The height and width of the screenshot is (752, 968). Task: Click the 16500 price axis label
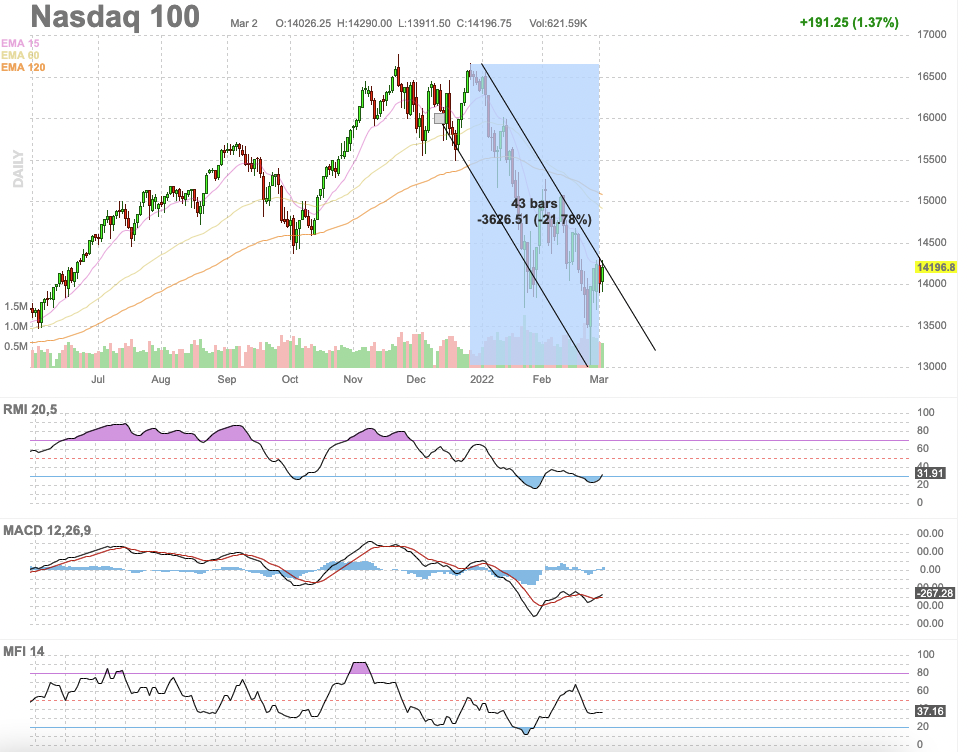[x=932, y=77]
